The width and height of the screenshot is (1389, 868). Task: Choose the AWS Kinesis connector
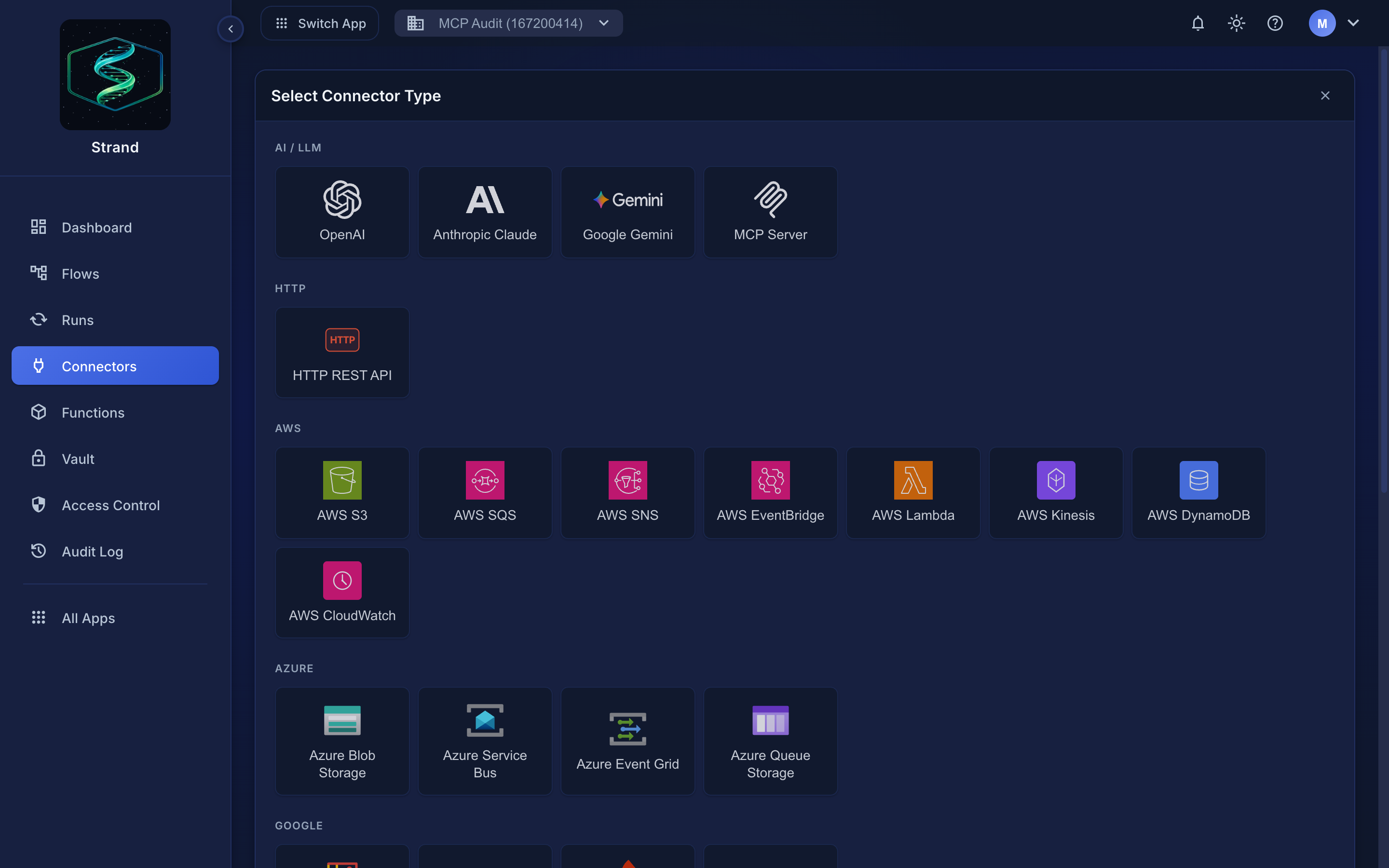click(1056, 492)
